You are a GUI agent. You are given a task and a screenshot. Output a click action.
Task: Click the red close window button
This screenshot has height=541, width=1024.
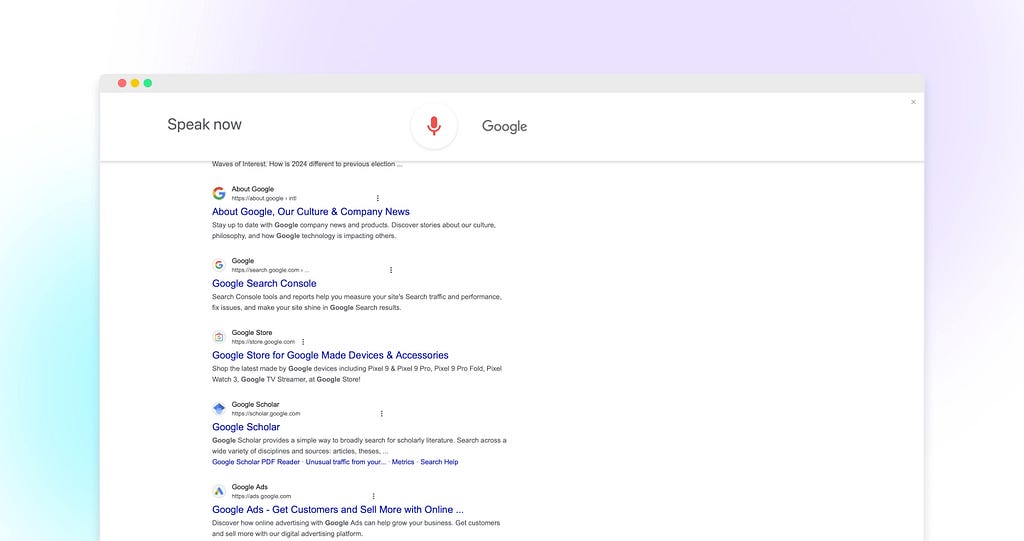coord(122,83)
